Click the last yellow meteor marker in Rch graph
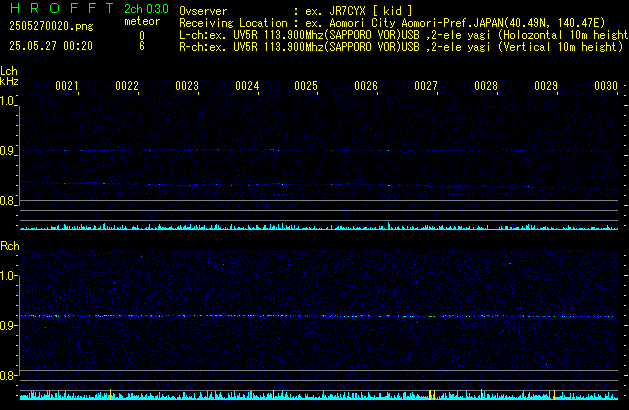629x410 pixels. click(554, 395)
